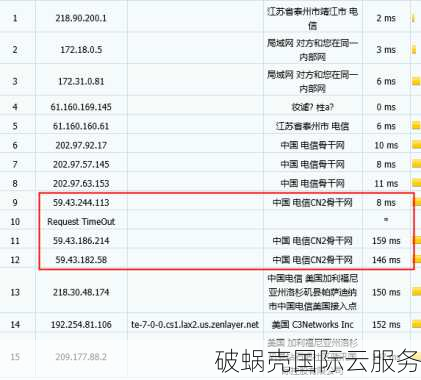421x380 pixels.
Task: Select the 2 ms latency of 218.90.200.1
Action: (386, 18)
